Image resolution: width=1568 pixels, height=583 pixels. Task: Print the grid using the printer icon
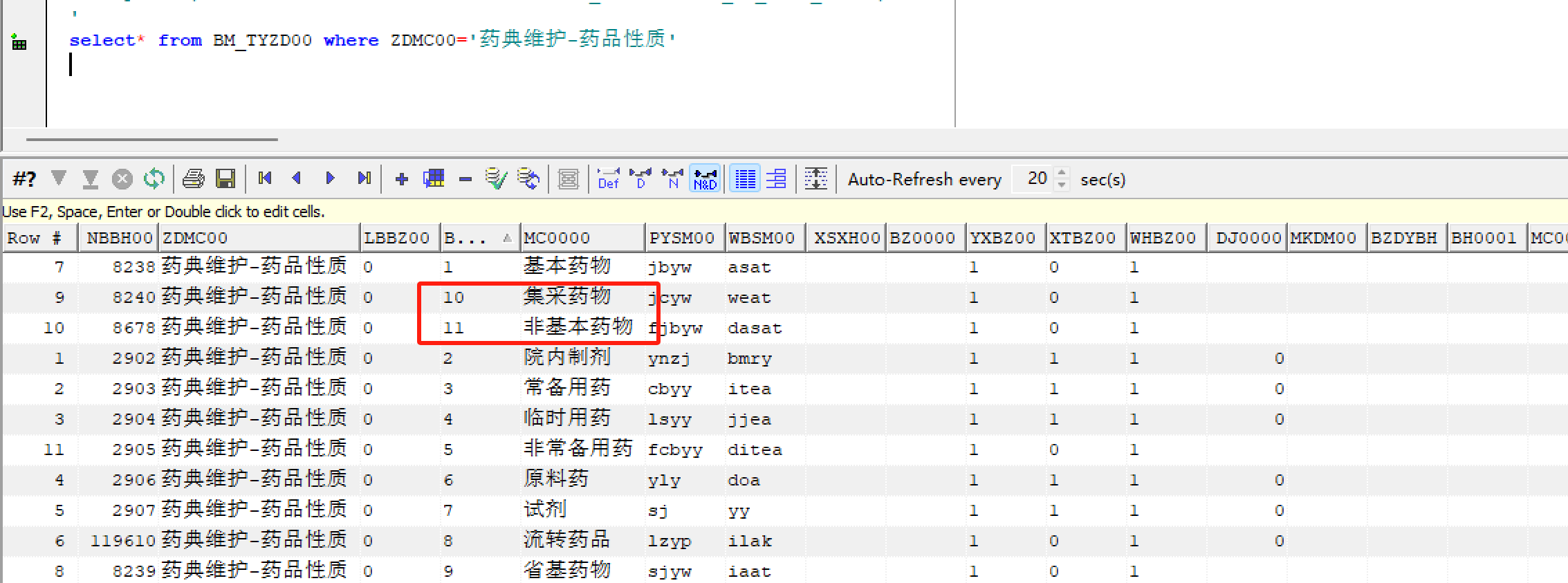click(193, 179)
